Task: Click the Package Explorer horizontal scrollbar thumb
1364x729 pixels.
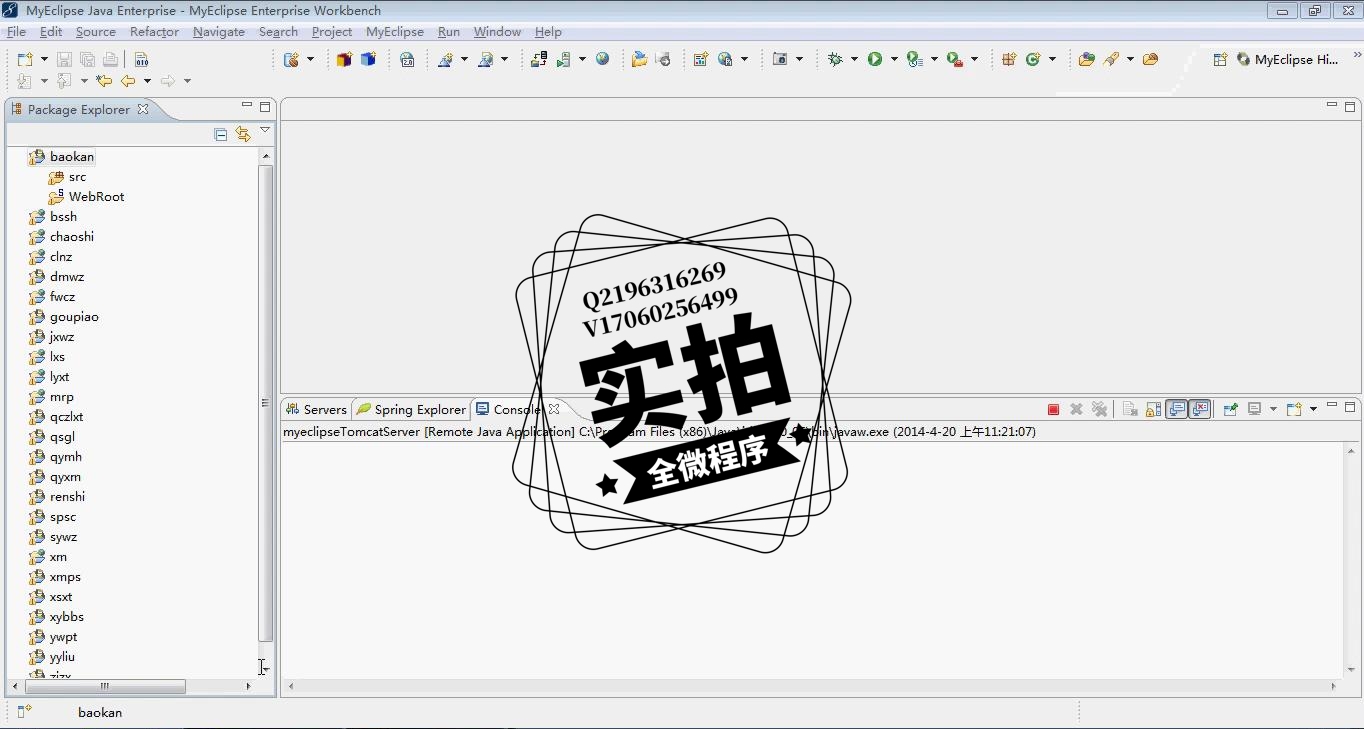Action: [x=105, y=686]
